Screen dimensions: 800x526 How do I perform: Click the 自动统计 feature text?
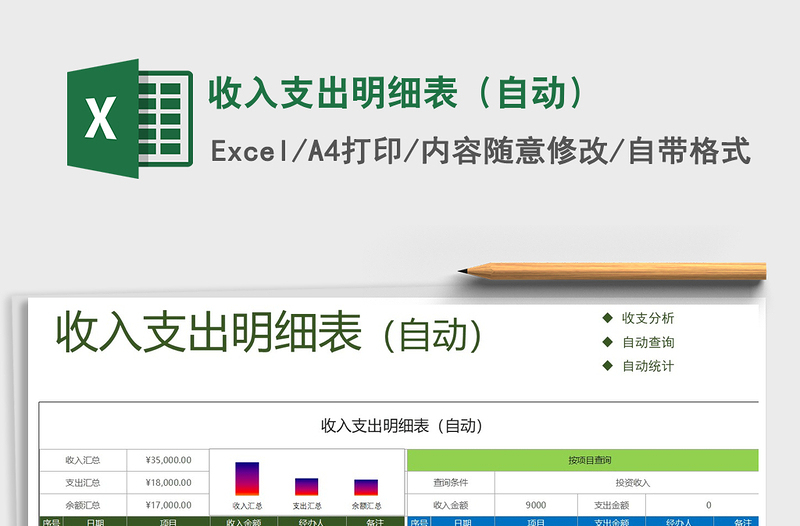pos(648,366)
